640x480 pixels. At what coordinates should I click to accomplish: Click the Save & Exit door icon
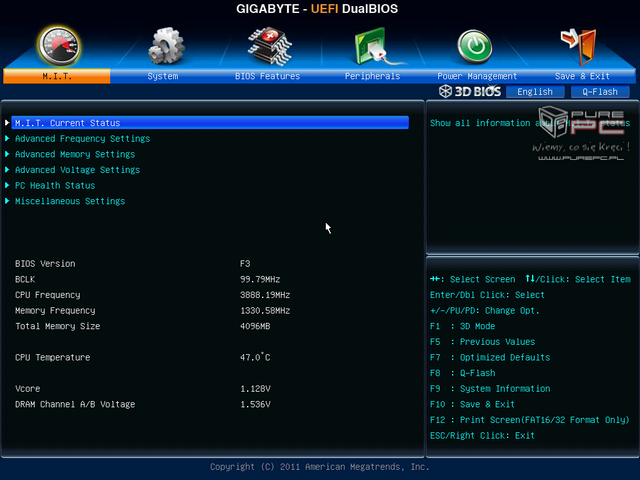pos(579,47)
